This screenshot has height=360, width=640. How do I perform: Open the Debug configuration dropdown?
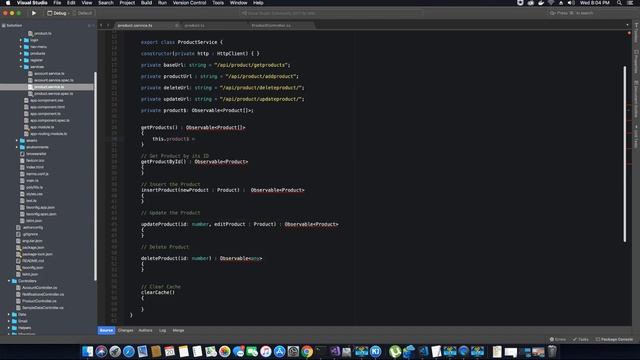pyautogui.click(x=58, y=13)
